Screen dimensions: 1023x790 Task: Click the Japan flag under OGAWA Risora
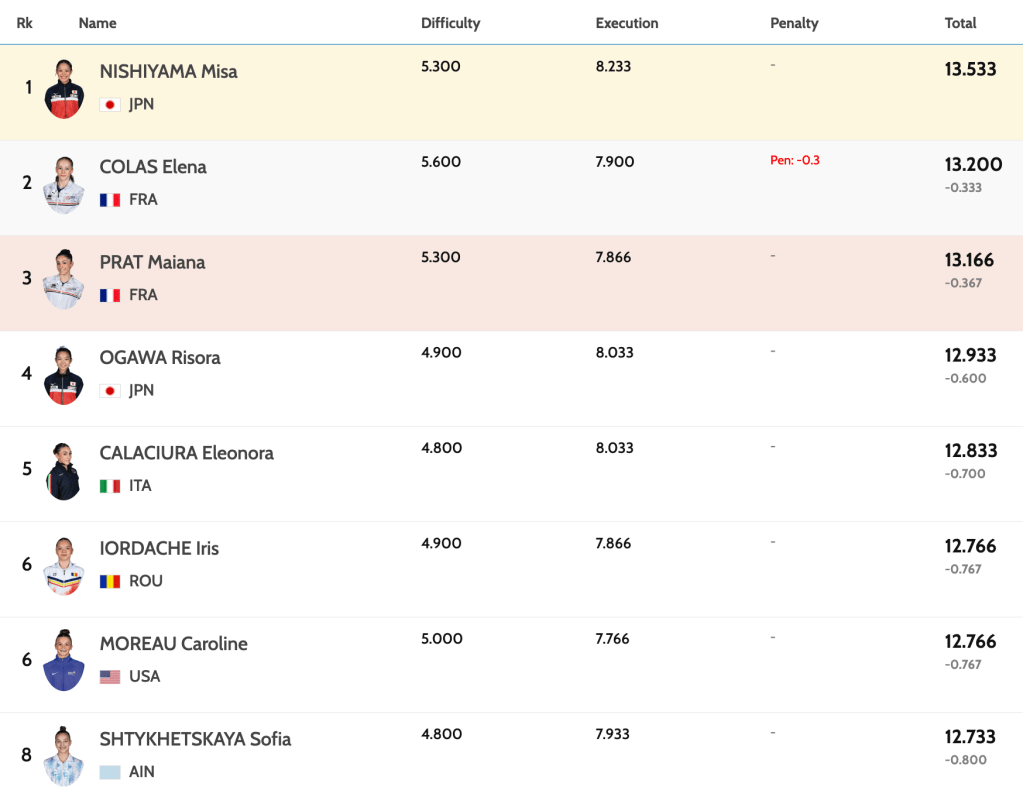pos(110,391)
